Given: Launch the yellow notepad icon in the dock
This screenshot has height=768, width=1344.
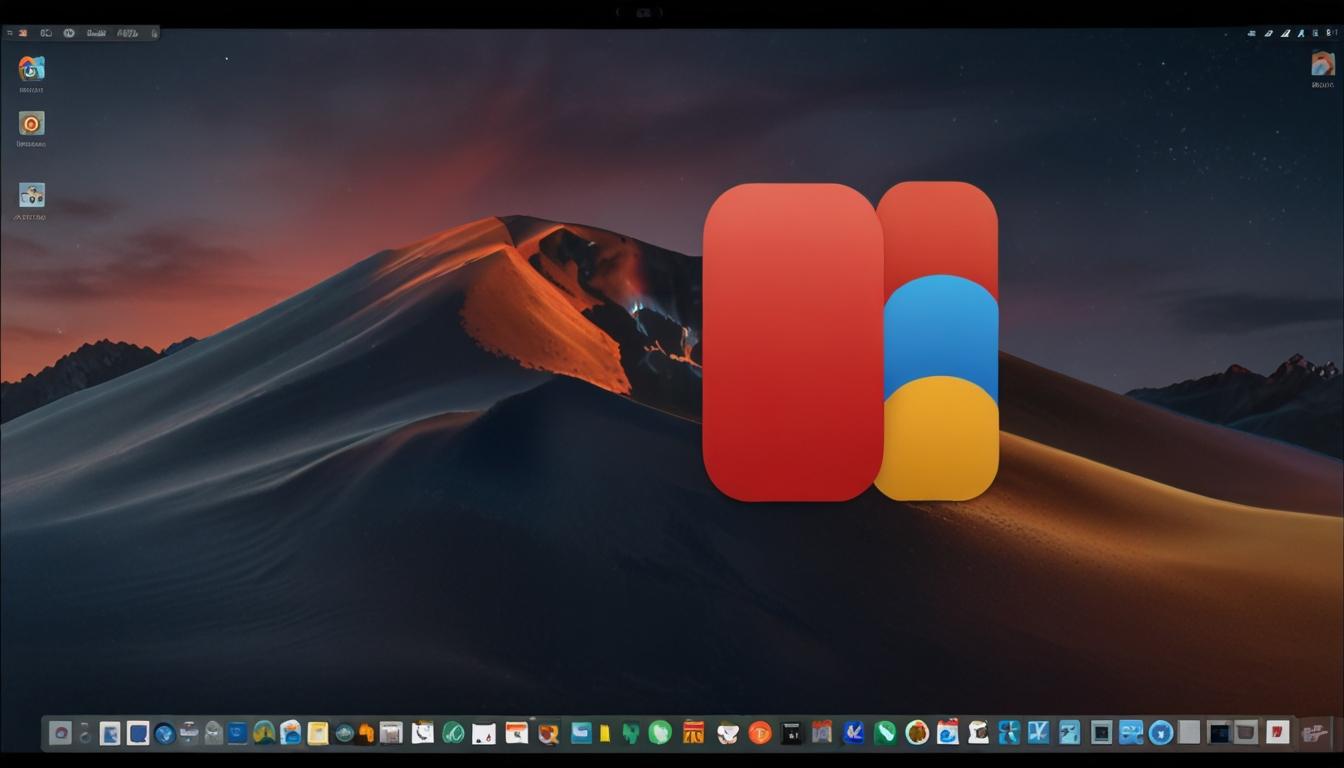Looking at the screenshot, I should pyautogui.click(x=317, y=733).
